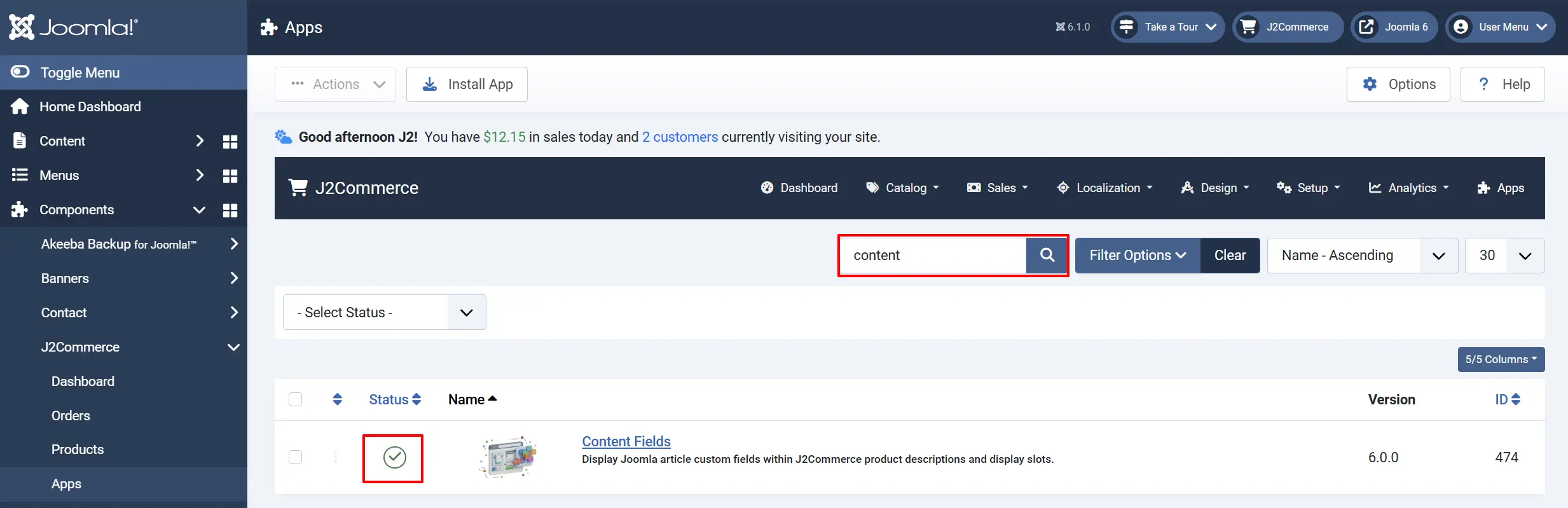Open the Apps nav item in navbar

tap(1501, 188)
